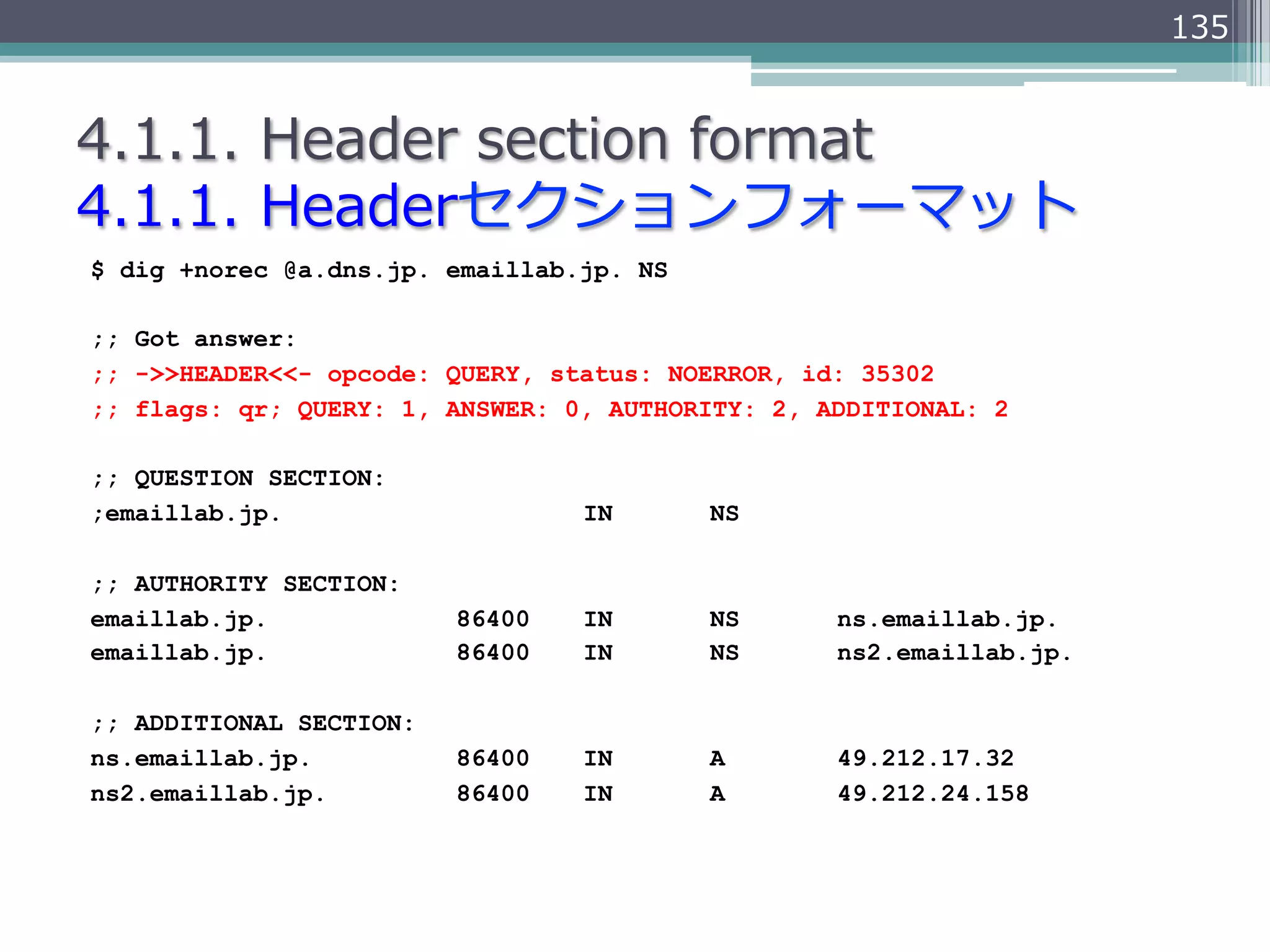The image size is (1270, 952).
Task: Click 'A' record type for 49.212.17.32
Action: 717,758
